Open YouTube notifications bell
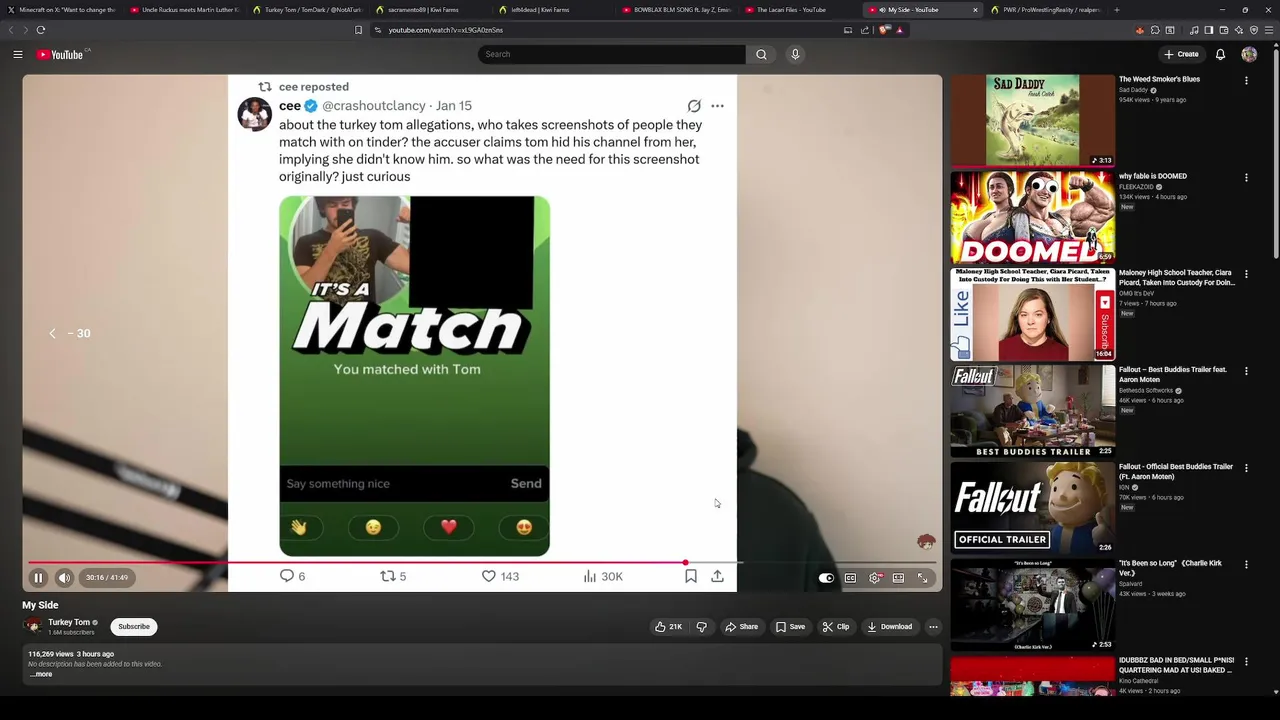Screen dimensions: 1280x720 [x=1220, y=54]
